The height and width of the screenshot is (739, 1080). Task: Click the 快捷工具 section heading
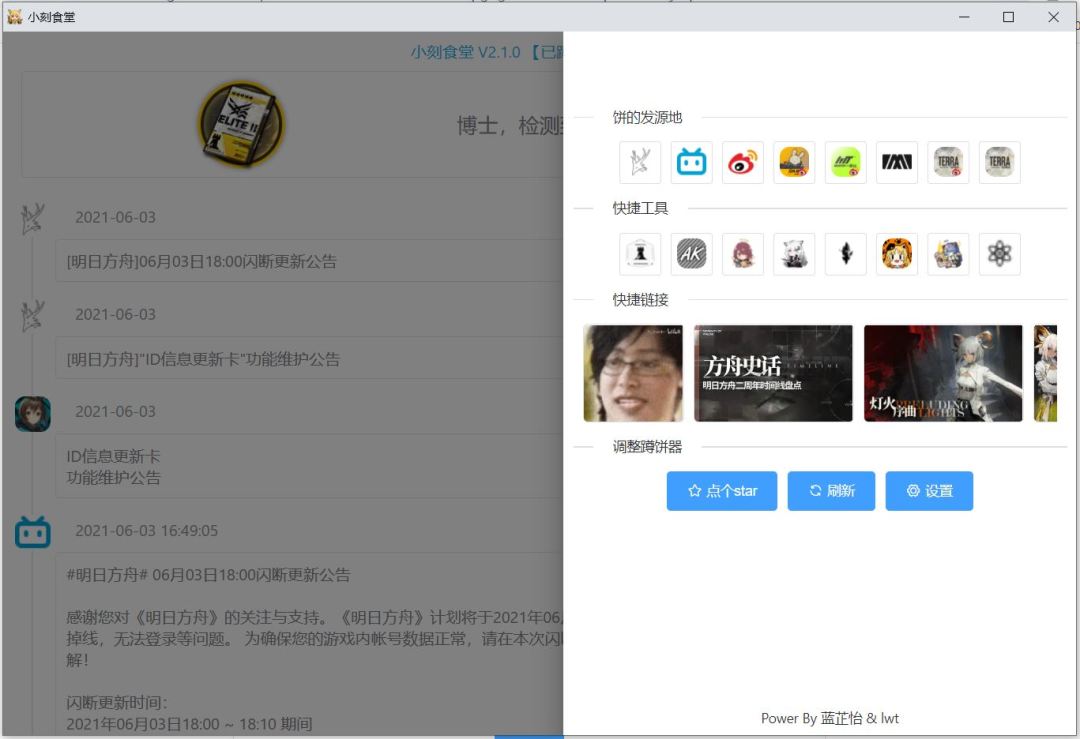click(x=641, y=208)
